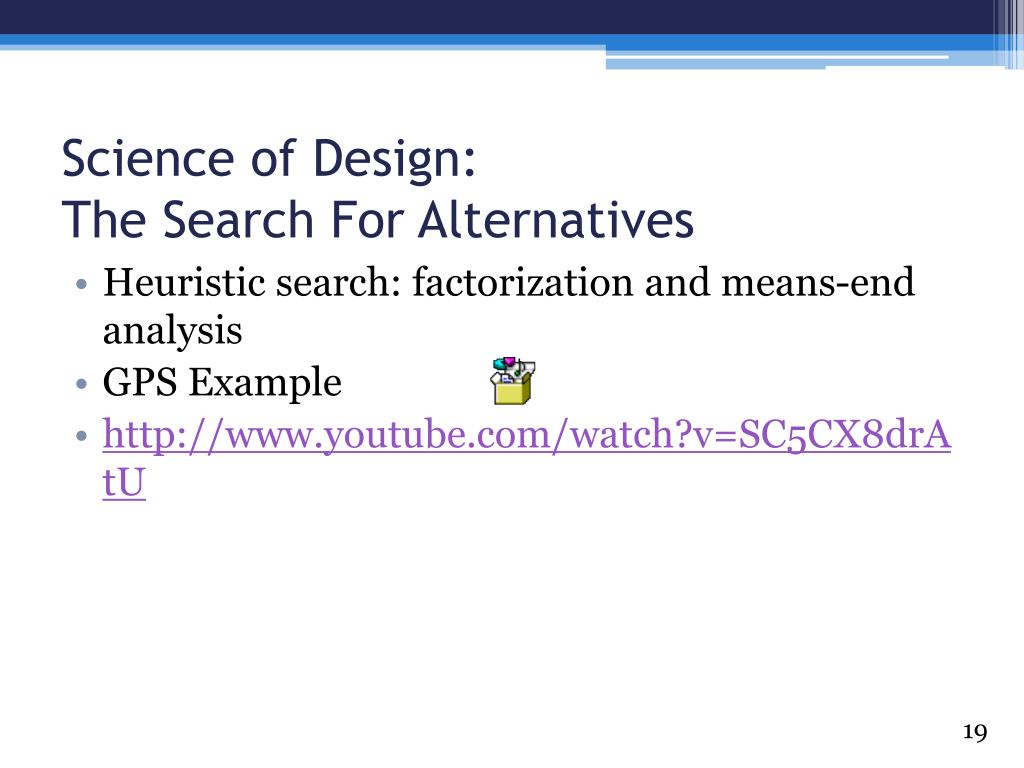Open the YouTube watch link
1024x768 pixels.
coord(526,458)
